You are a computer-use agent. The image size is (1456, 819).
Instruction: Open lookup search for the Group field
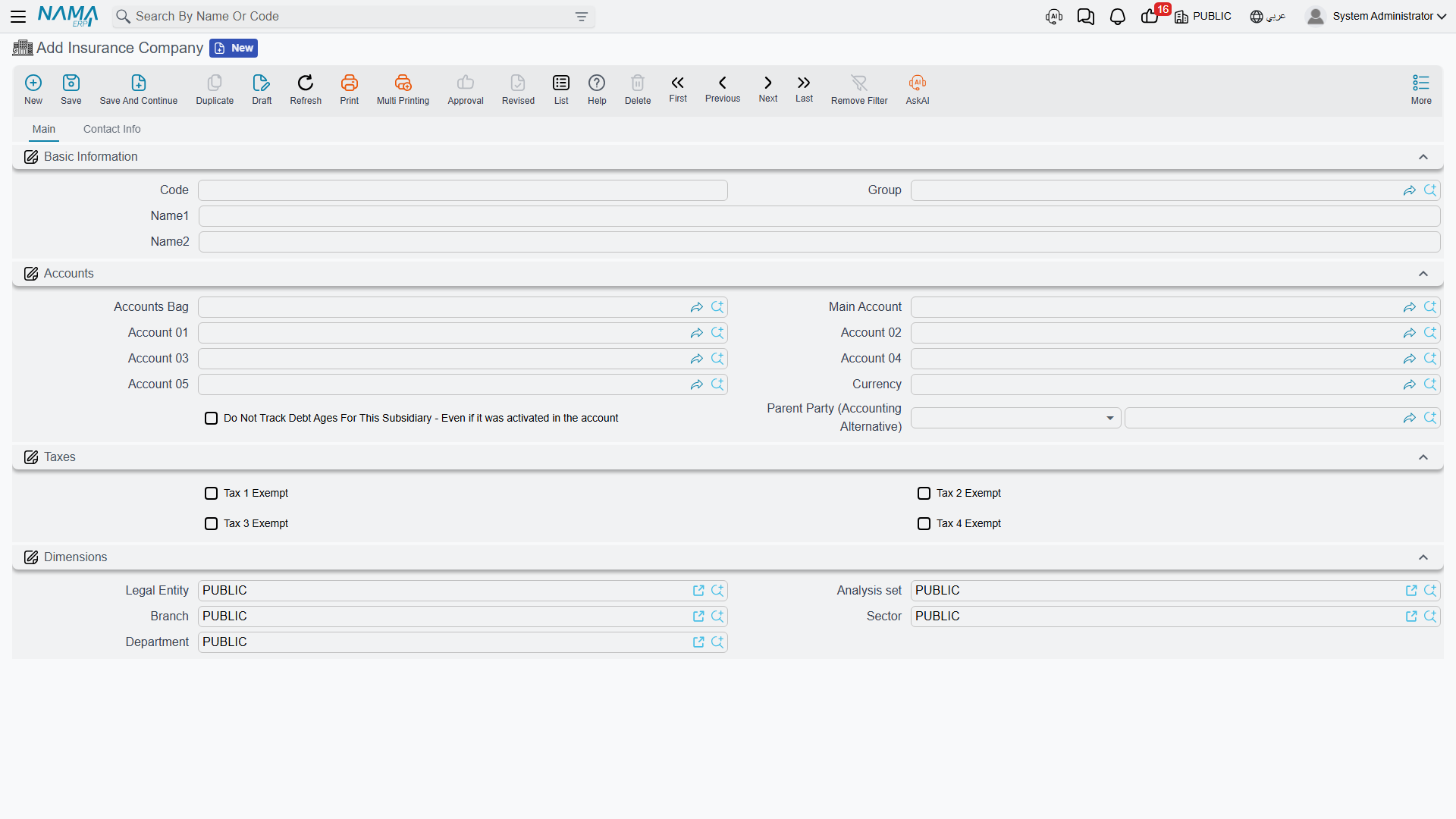coord(1430,190)
